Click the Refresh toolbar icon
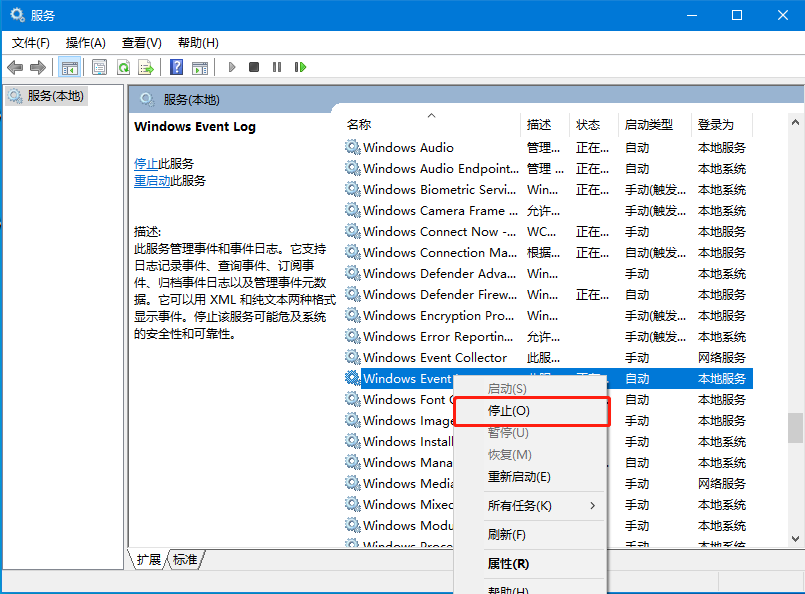Image resolution: width=805 pixels, height=594 pixels. coord(123,67)
